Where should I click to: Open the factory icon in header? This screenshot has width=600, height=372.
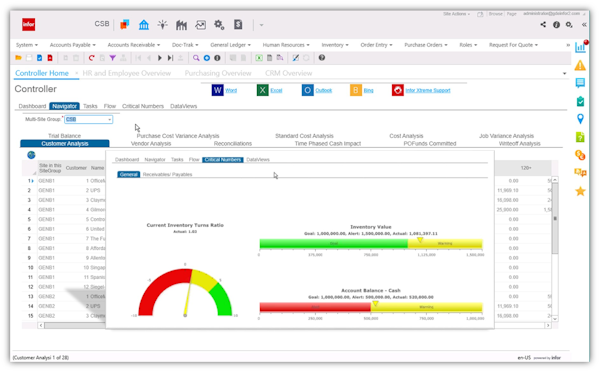(181, 25)
